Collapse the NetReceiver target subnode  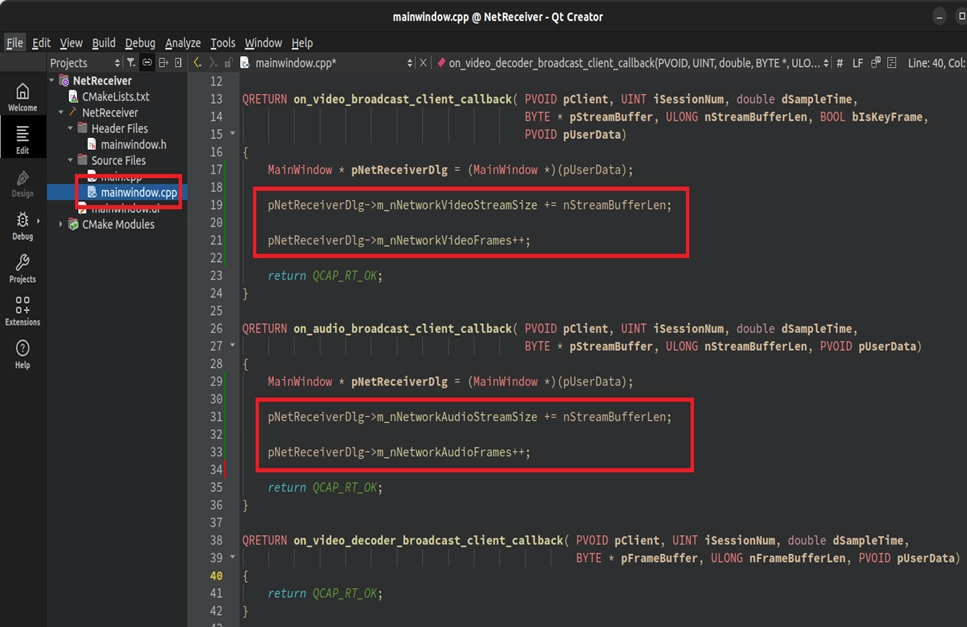coord(61,112)
